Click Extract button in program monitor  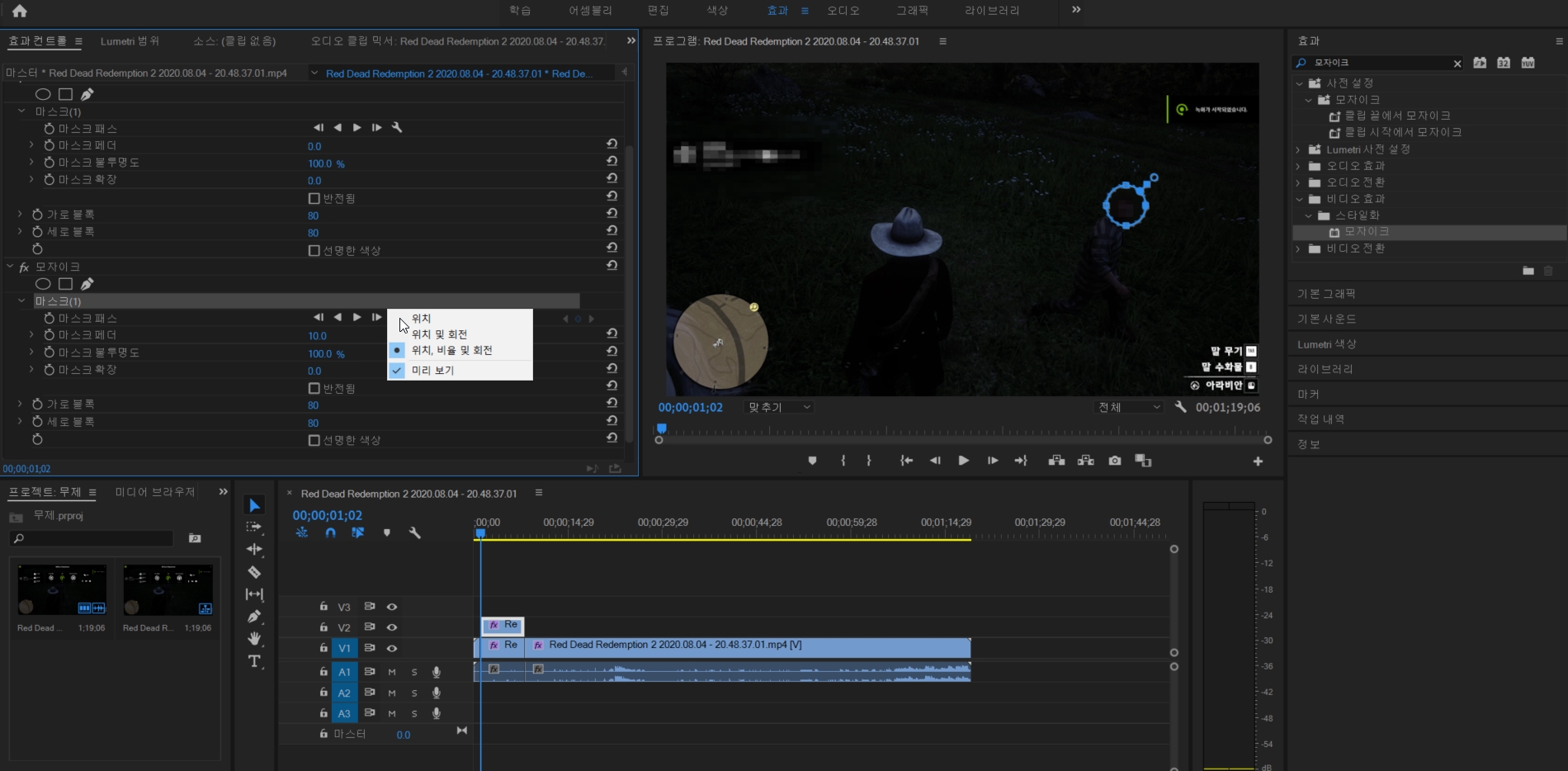point(1086,461)
